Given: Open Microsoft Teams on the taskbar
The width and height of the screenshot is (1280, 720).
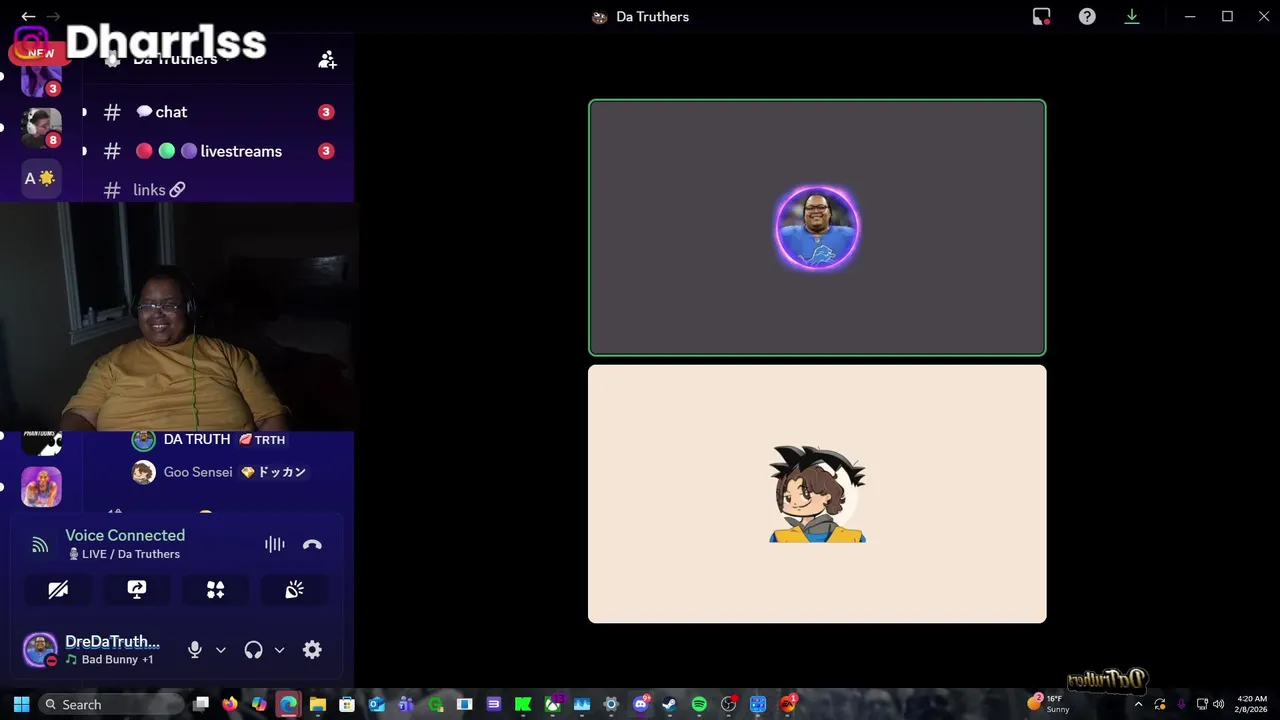Looking at the screenshot, I should [x=406, y=704].
